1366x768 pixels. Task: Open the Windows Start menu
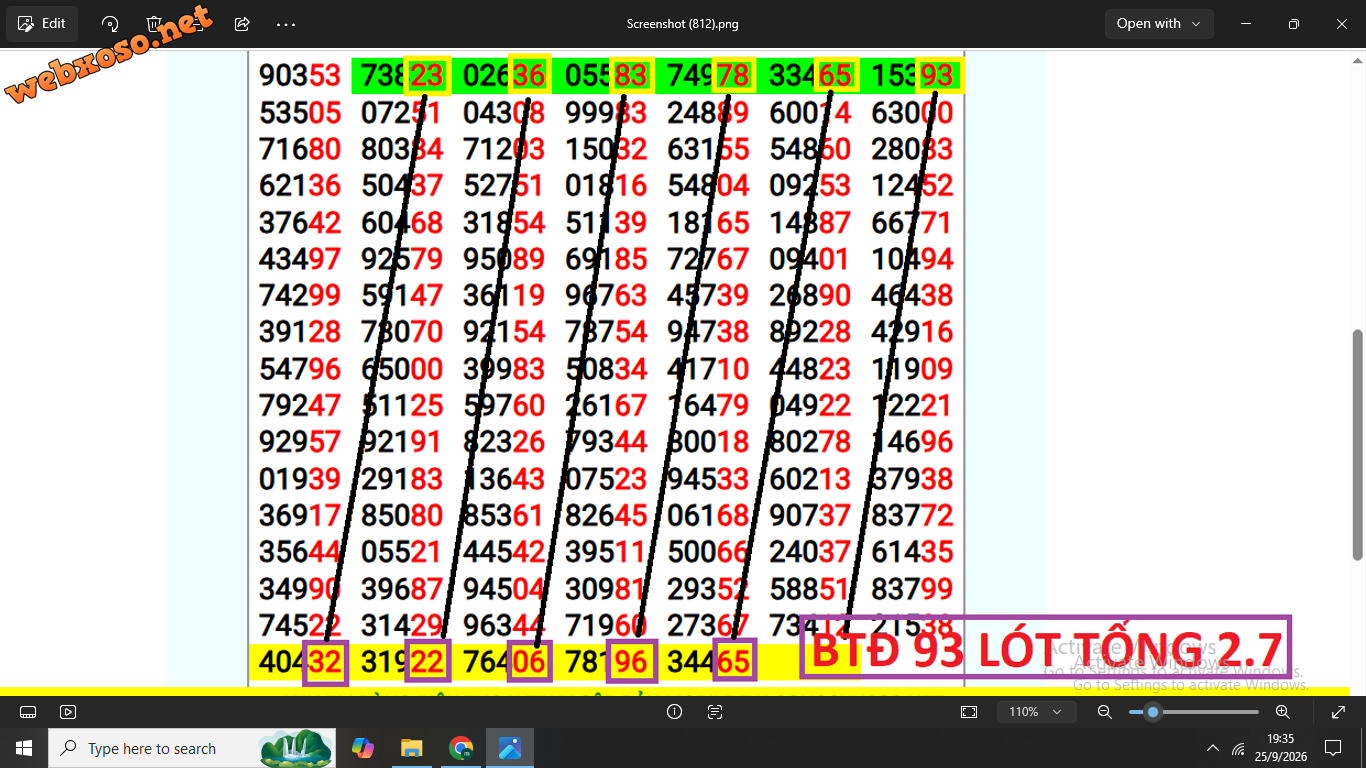pyautogui.click(x=24, y=748)
